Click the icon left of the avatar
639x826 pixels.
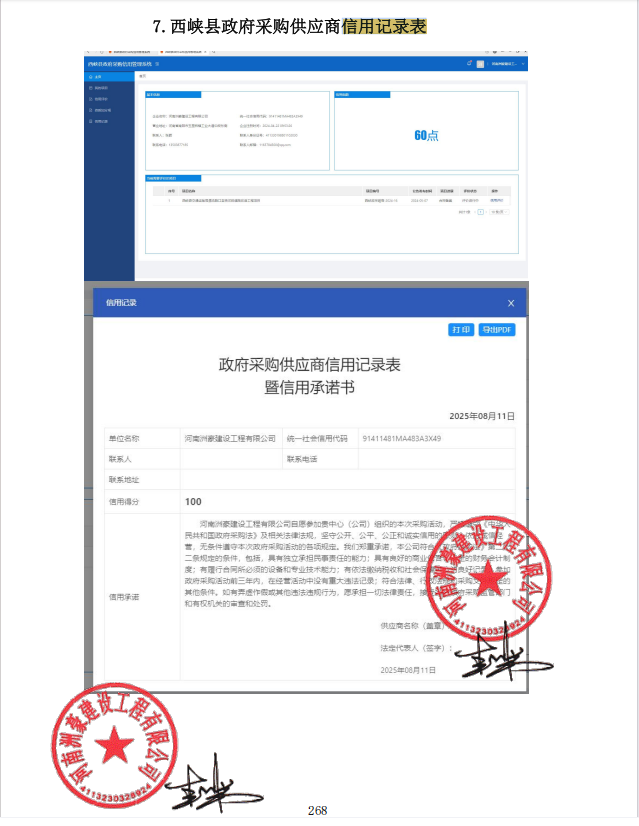click(468, 63)
